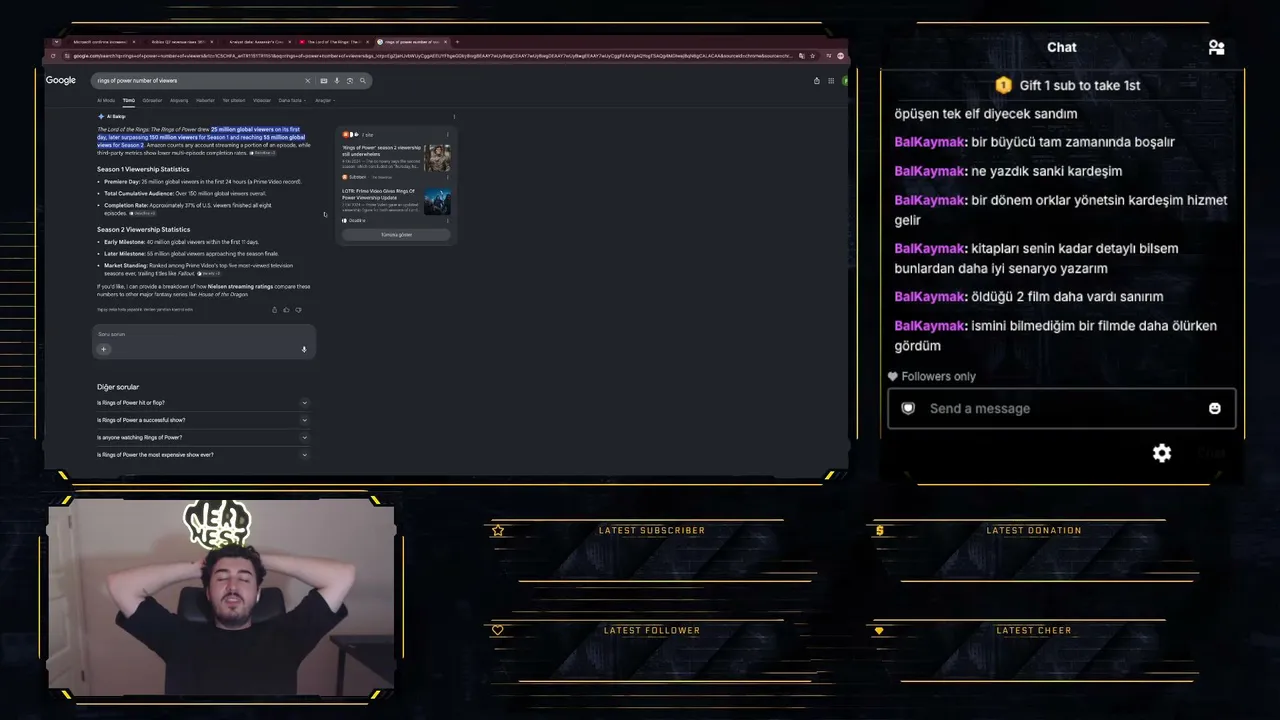Clear the Google search box text

coord(307,81)
